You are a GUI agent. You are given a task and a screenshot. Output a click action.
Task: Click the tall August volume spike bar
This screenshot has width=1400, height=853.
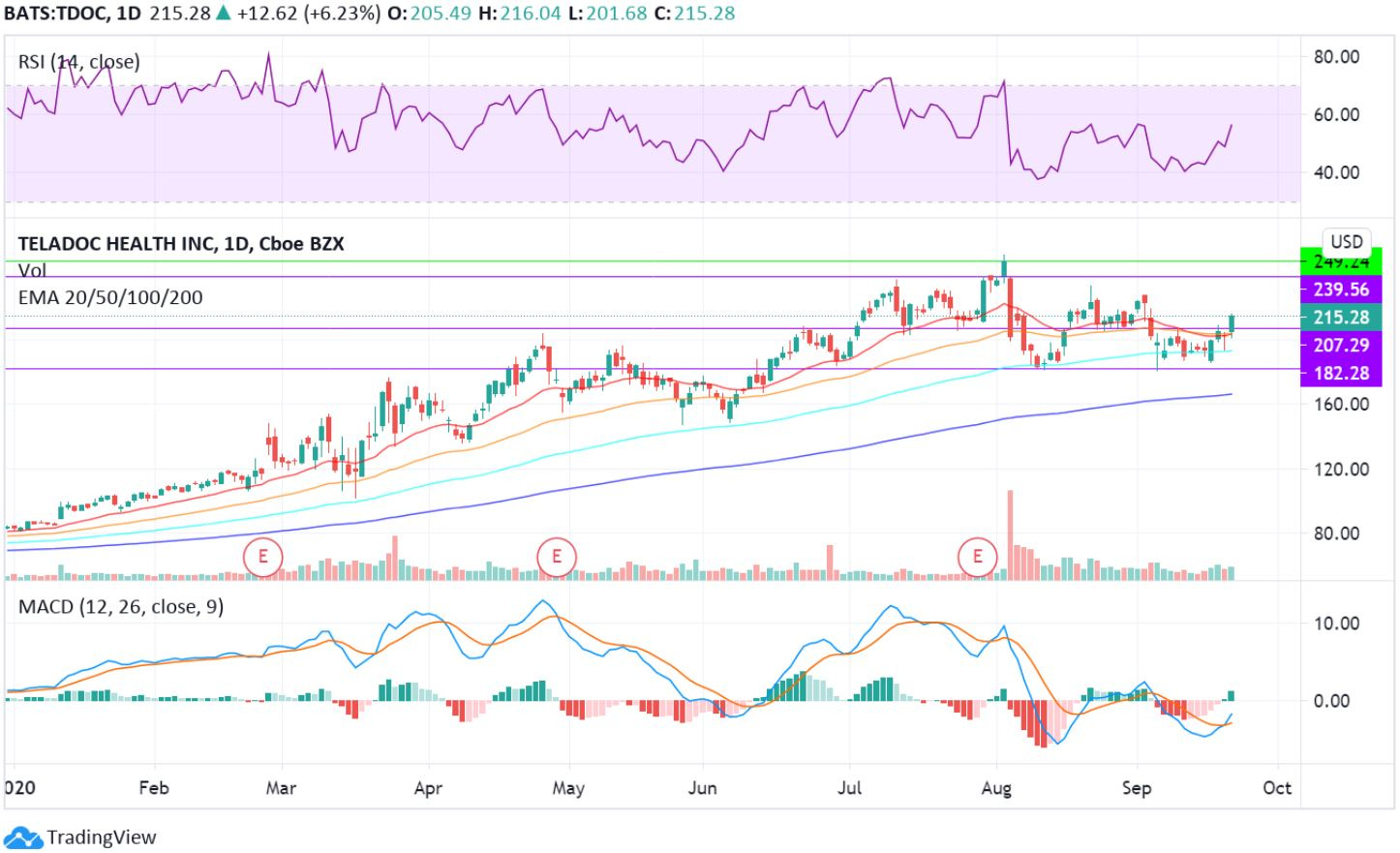(1010, 534)
